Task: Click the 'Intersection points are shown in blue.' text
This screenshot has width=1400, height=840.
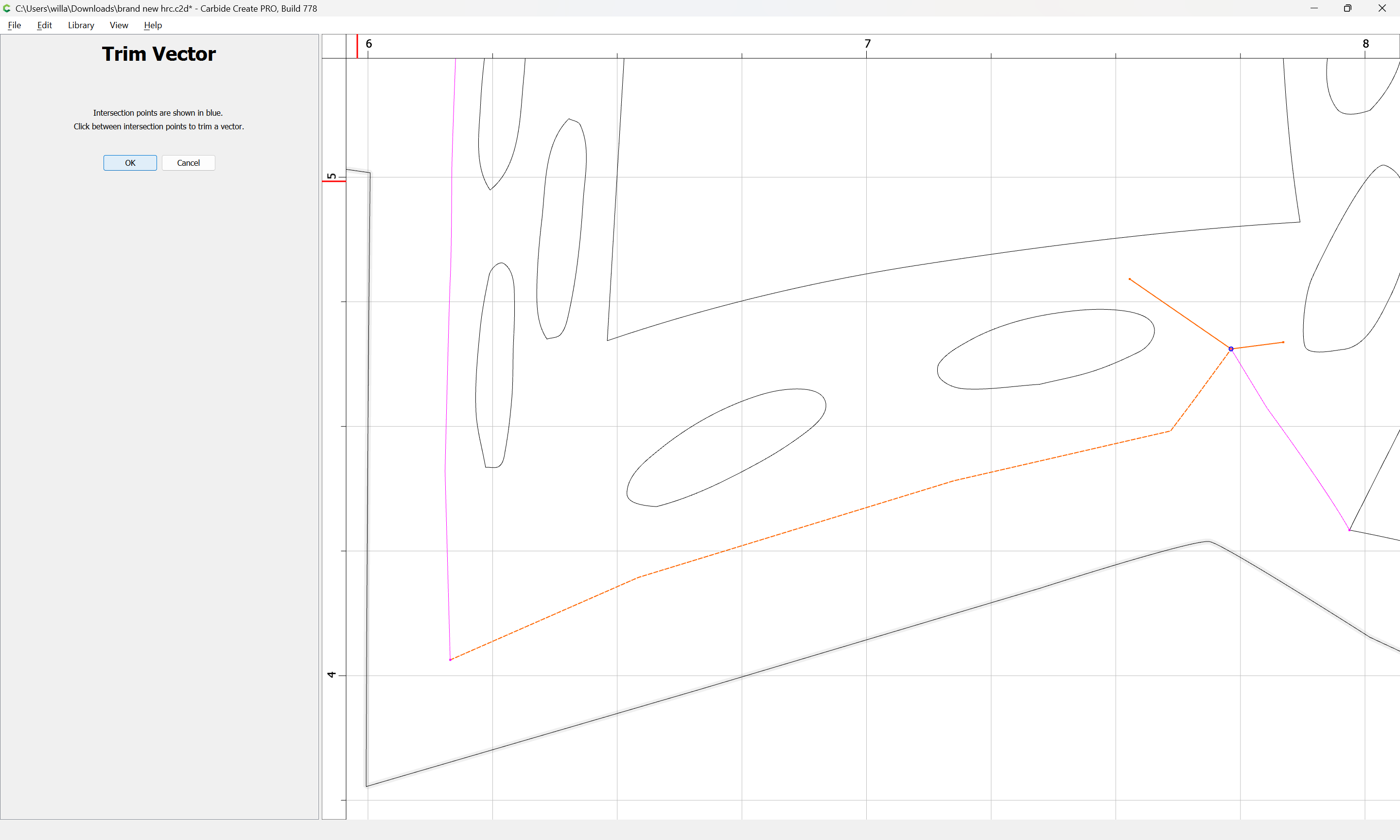Action: pos(158,113)
